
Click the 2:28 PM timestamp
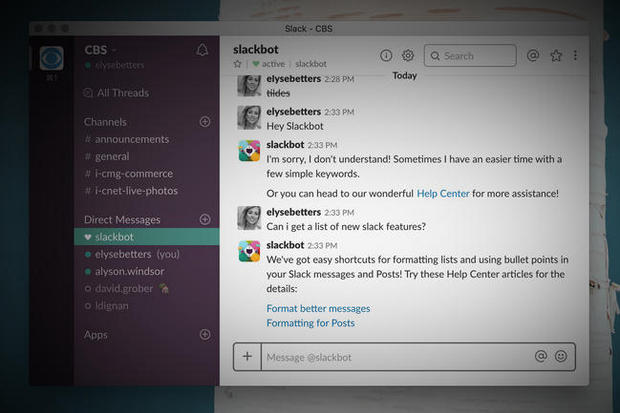[339, 79]
